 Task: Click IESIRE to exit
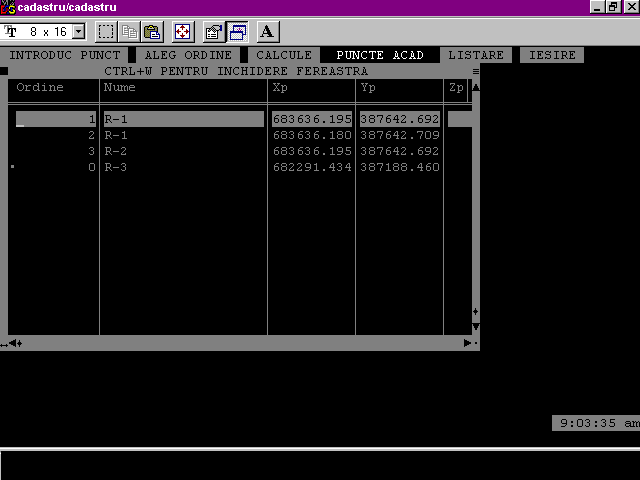552,55
